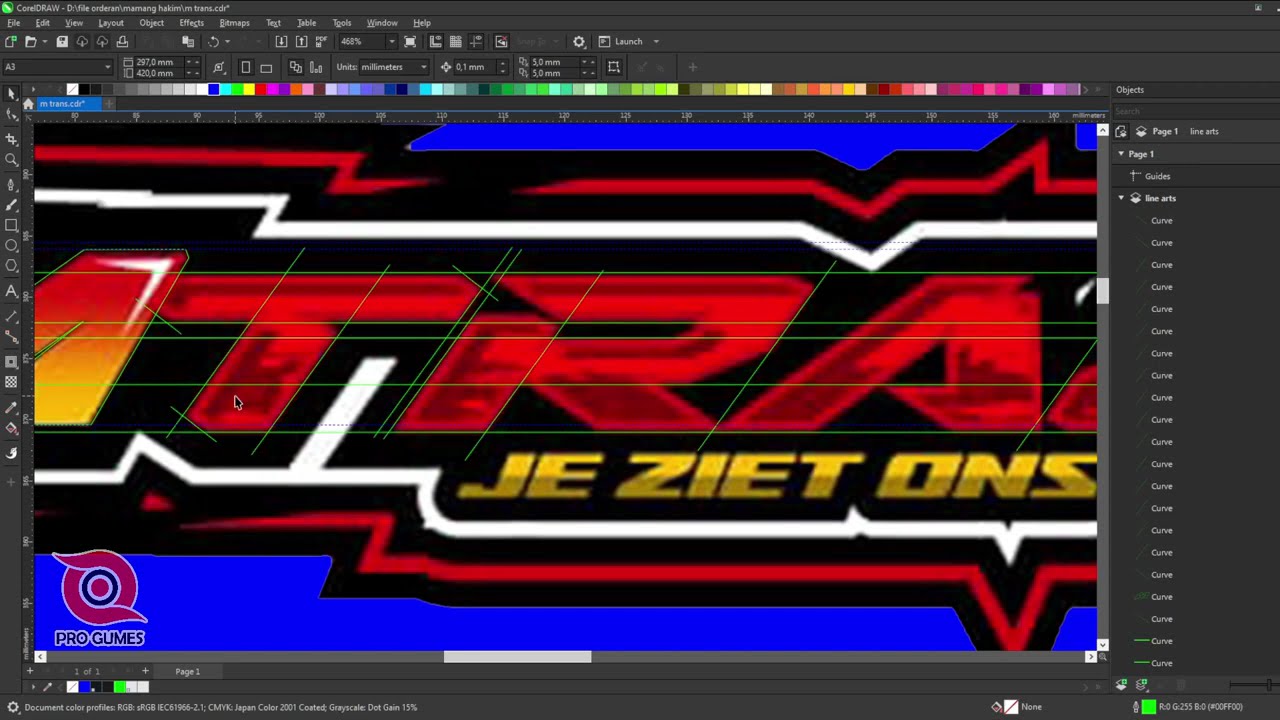
Task: Toggle show guidelines button
Action: [x=475, y=41]
